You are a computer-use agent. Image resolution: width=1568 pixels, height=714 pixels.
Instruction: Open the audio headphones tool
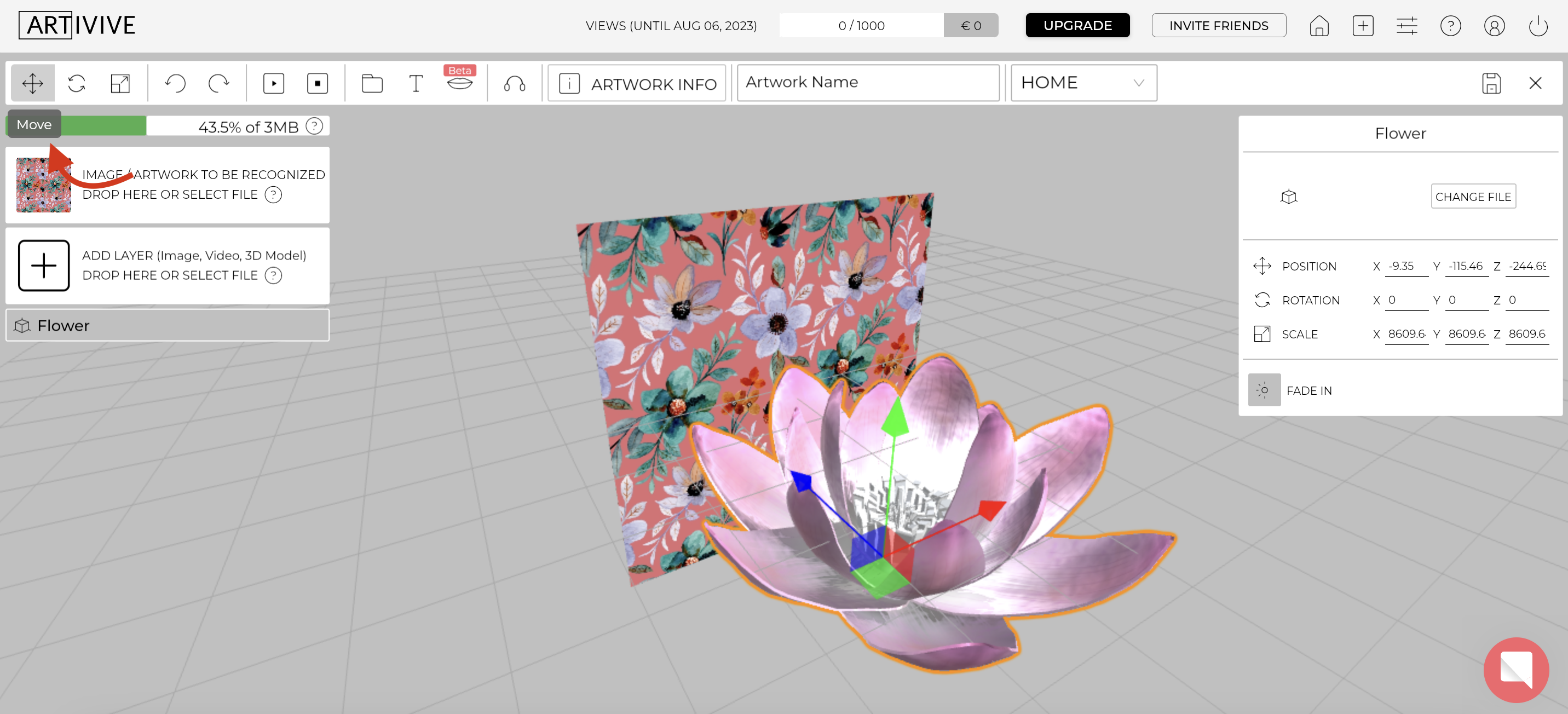point(515,83)
